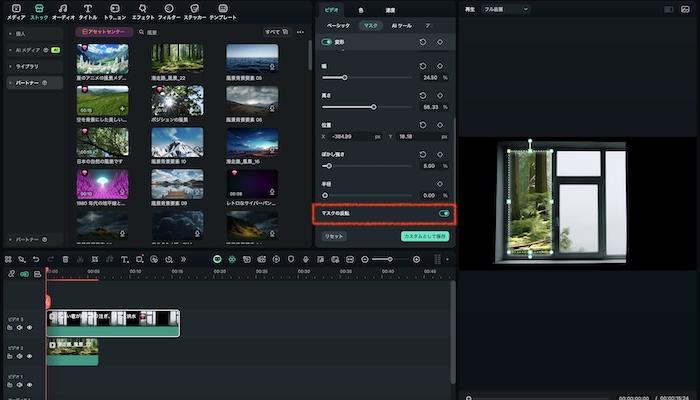Image resolution: width=700 pixels, height=400 pixels.
Task: Open the オーディオ (Audio) panel icon
Action: click(63, 11)
